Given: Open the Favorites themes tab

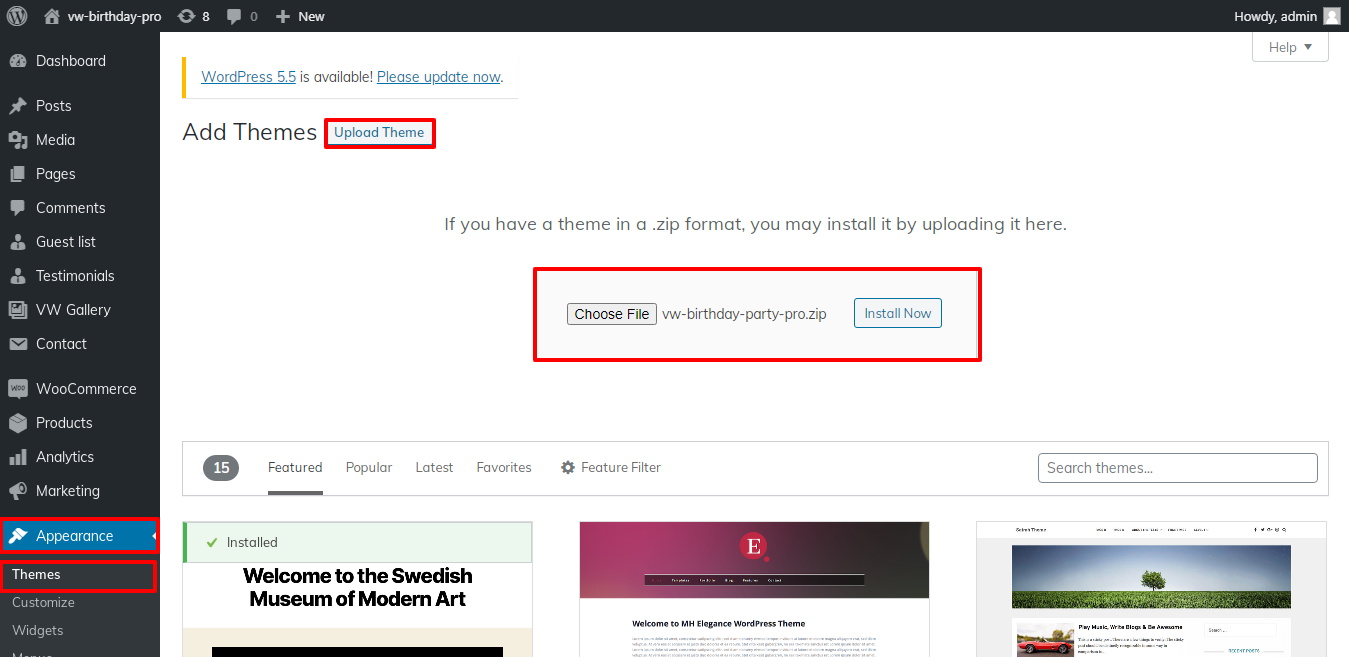Looking at the screenshot, I should (x=504, y=467).
